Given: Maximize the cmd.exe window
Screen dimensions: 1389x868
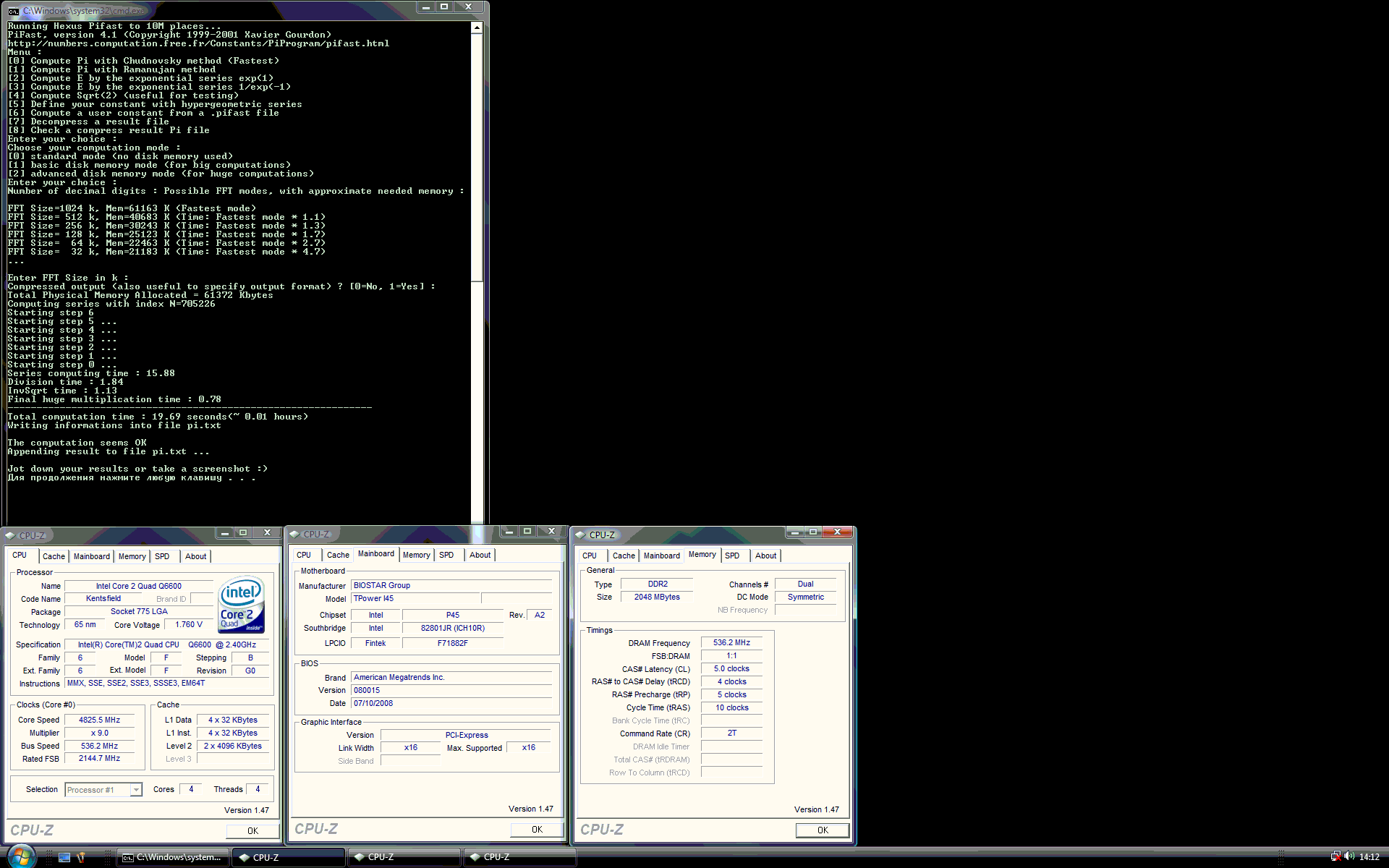Looking at the screenshot, I should pyautogui.click(x=444, y=7).
